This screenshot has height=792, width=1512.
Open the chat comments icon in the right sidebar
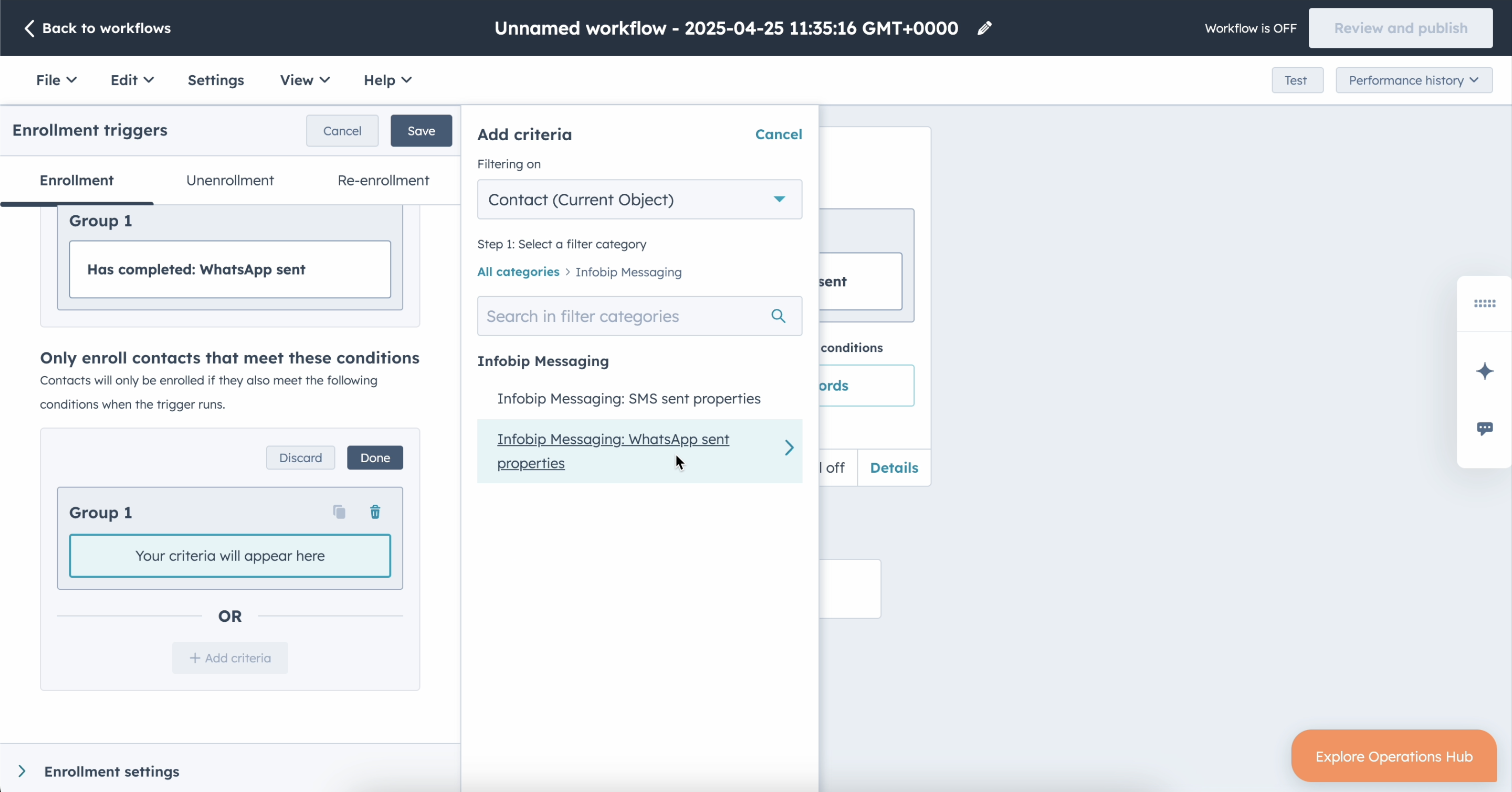(x=1484, y=429)
